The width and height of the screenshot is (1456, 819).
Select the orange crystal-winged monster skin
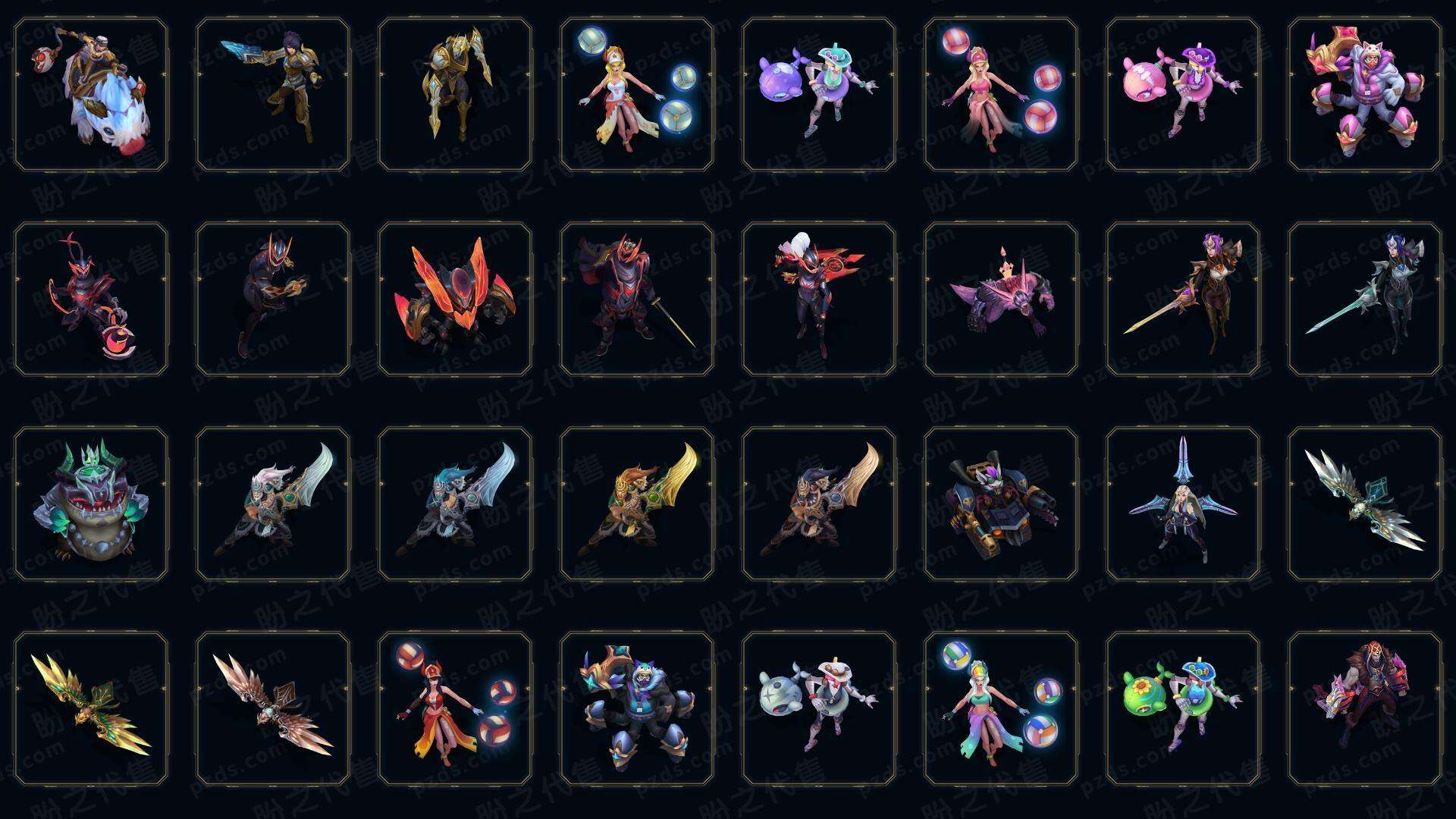[455, 299]
